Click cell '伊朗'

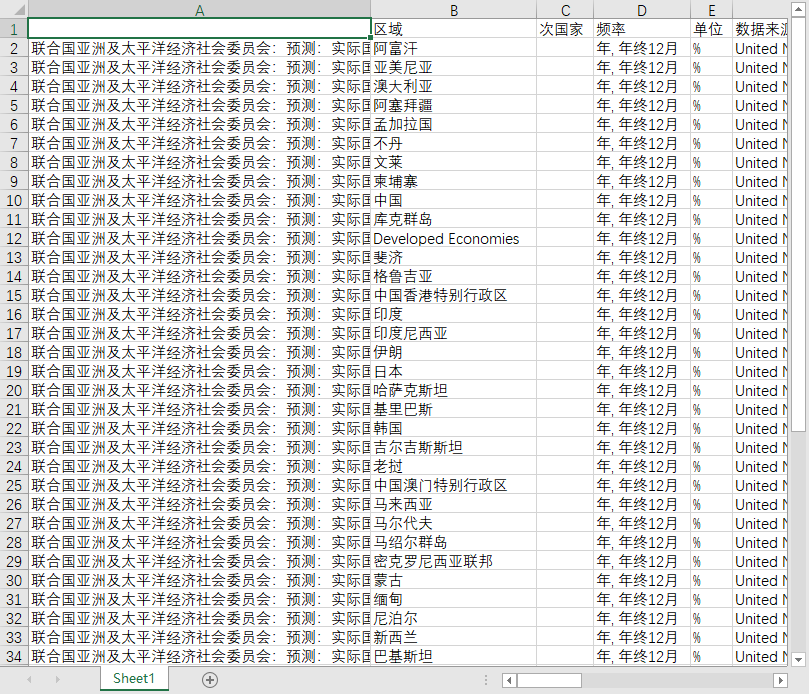(x=454, y=352)
